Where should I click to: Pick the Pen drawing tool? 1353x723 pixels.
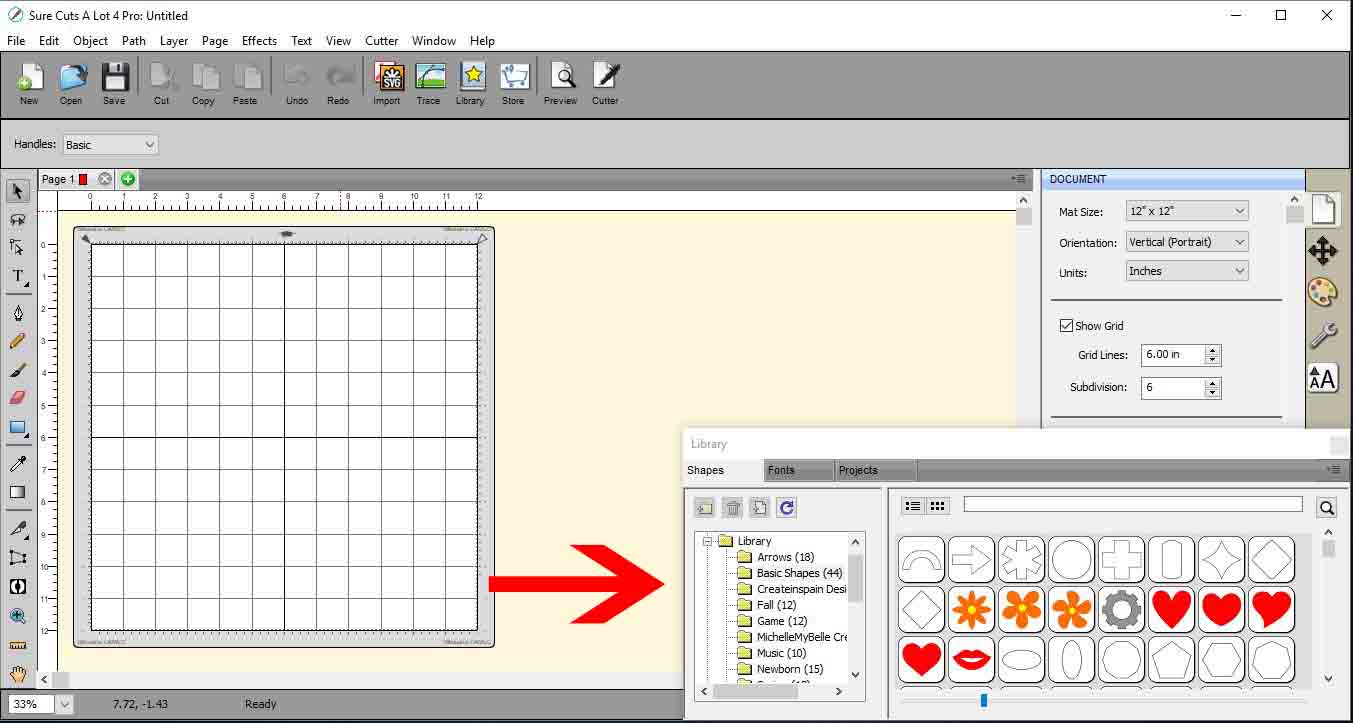[x=18, y=313]
